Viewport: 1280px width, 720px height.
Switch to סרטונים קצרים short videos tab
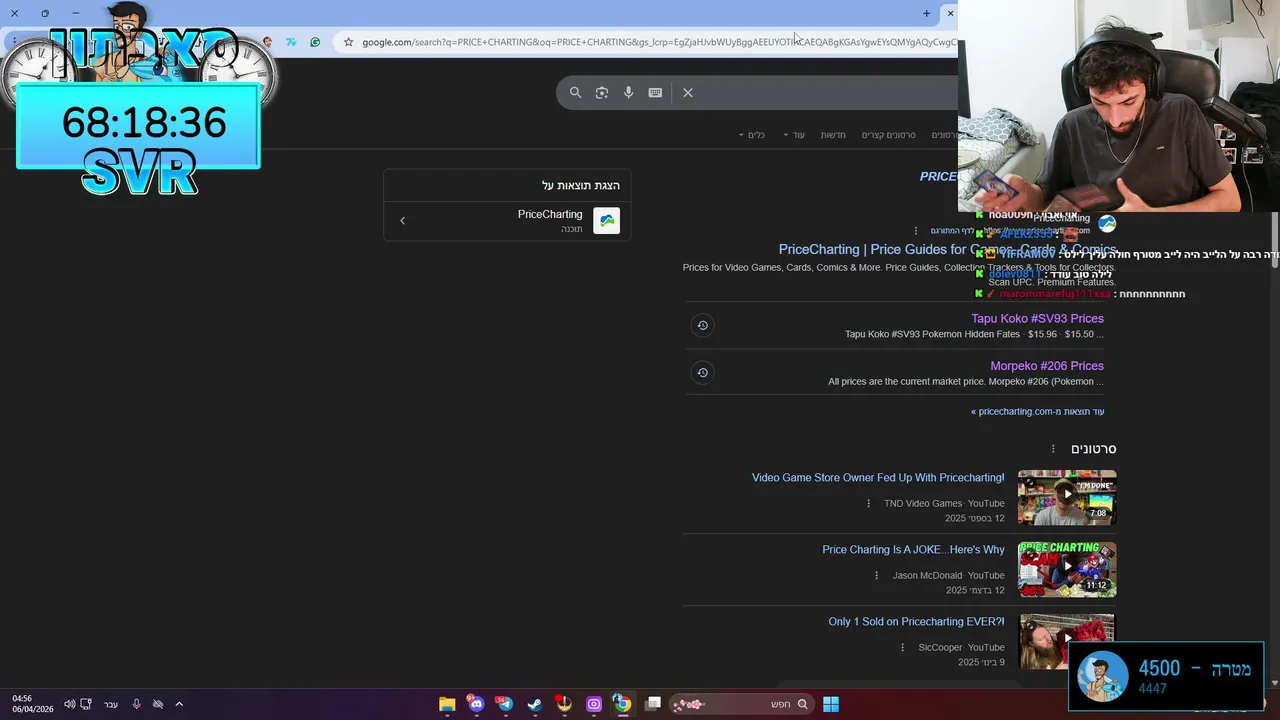point(889,135)
